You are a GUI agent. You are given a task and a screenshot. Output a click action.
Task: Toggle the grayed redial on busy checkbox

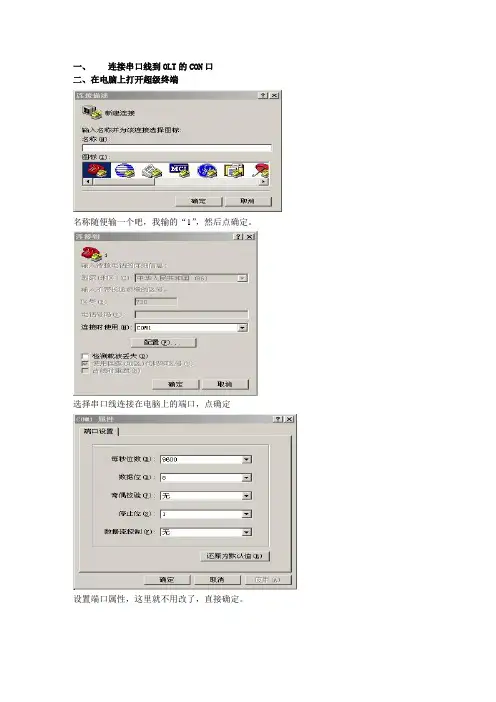pos(85,371)
